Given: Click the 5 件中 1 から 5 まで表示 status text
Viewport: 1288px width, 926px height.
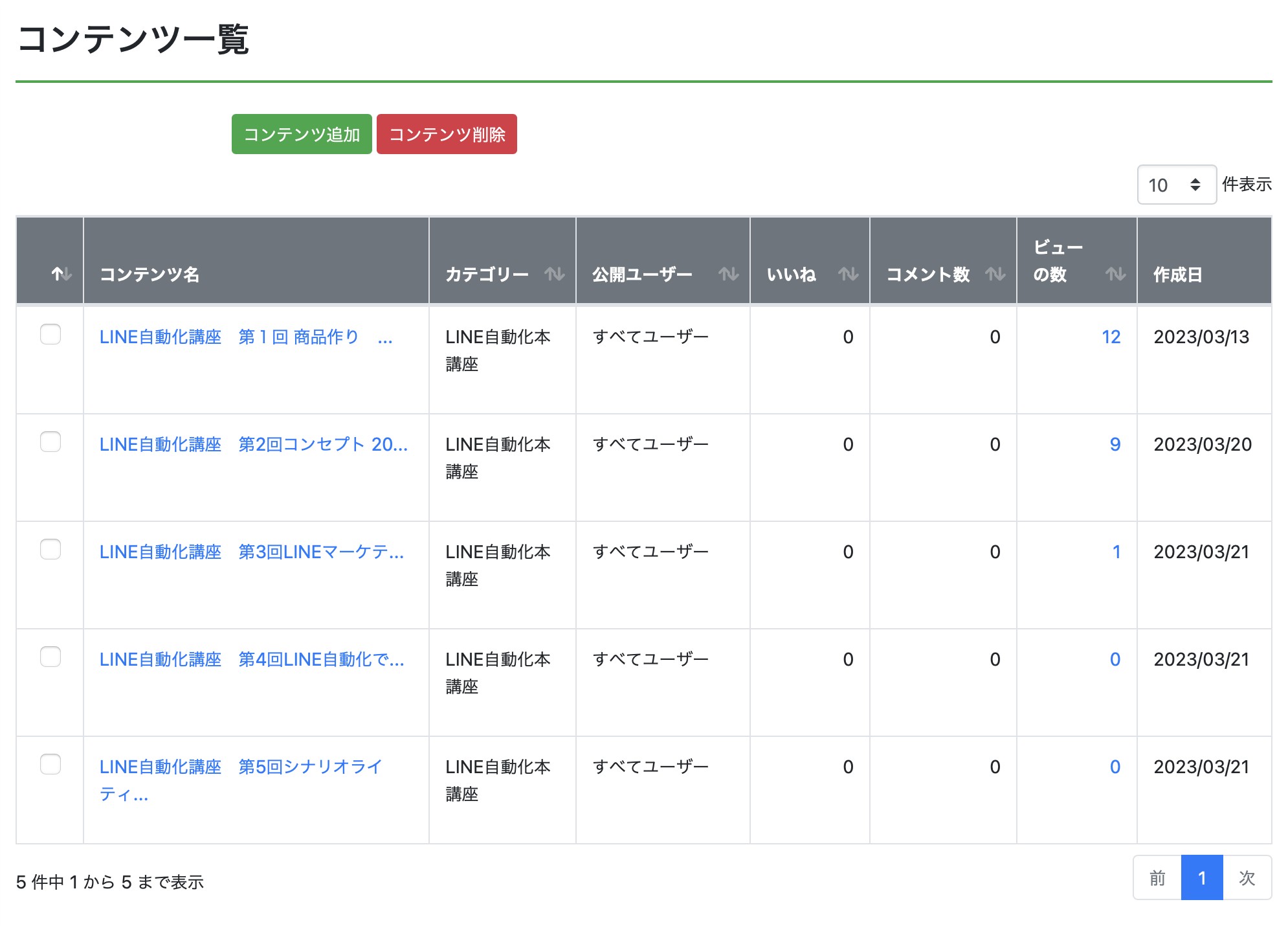Looking at the screenshot, I should pos(110,882).
